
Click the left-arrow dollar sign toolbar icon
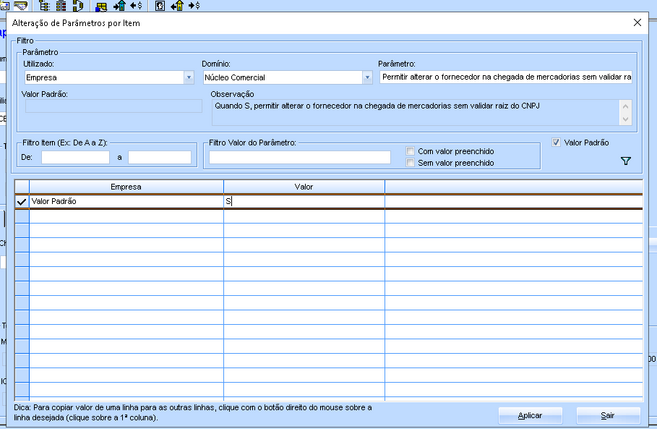tap(134, 5)
